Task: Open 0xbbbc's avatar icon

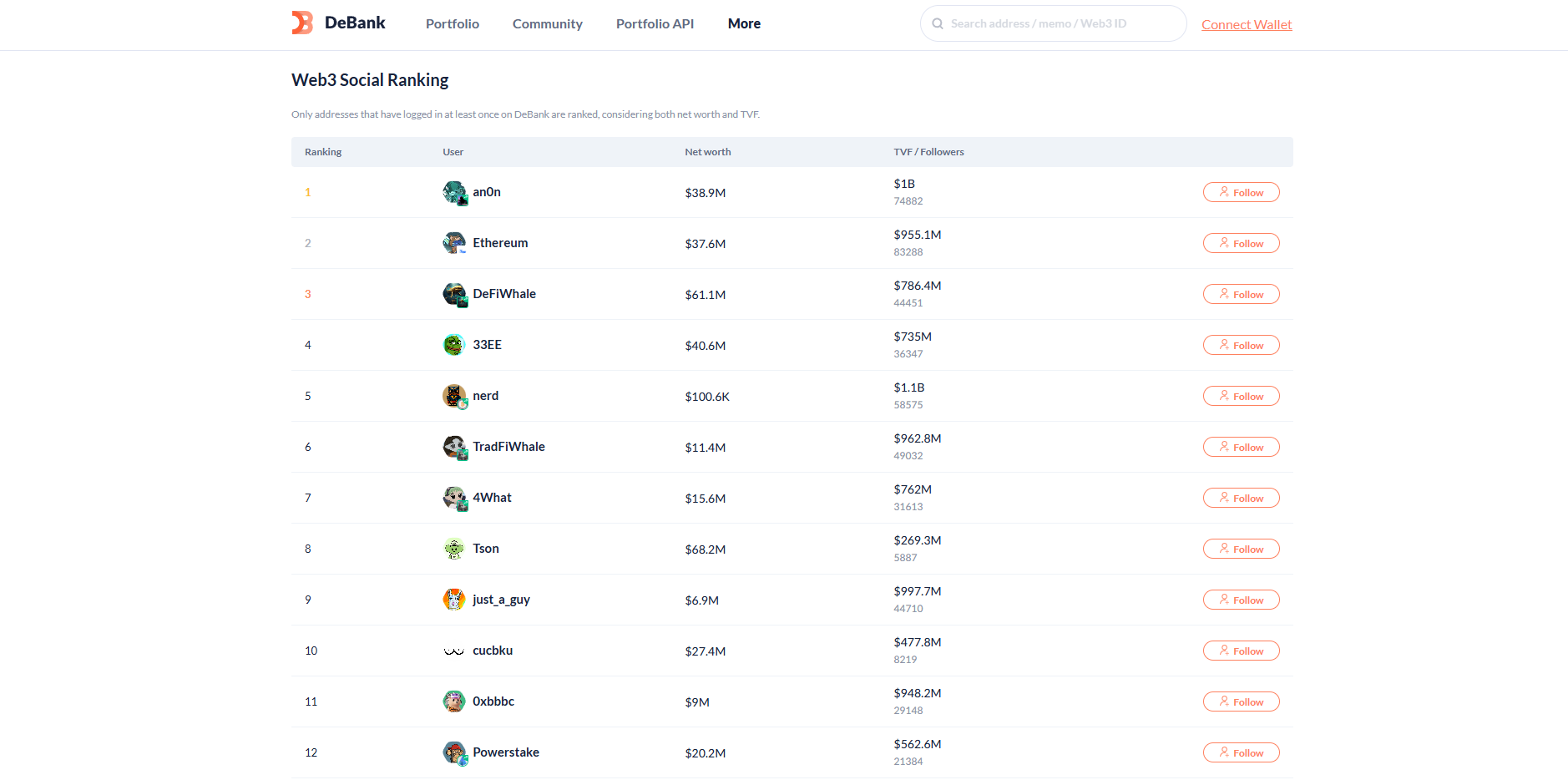Action: (454, 701)
